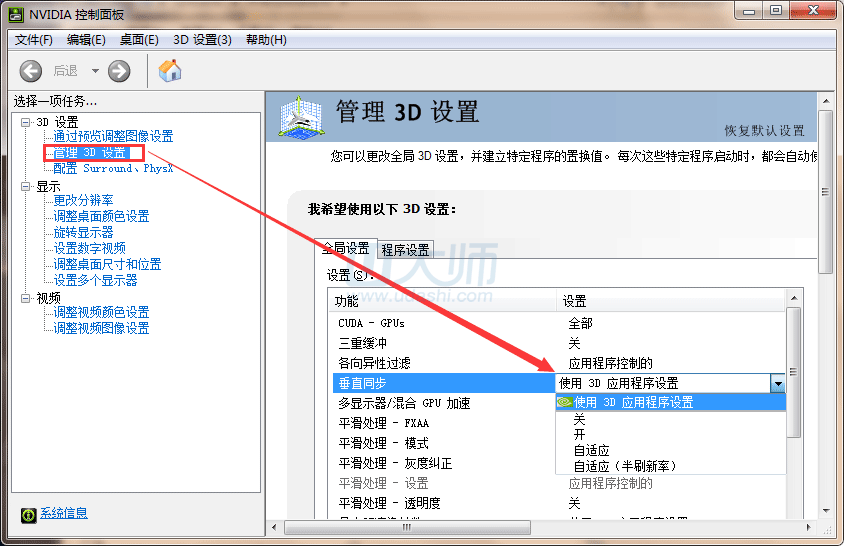Image resolution: width=844 pixels, height=546 pixels.
Task: Click the 系统信息 link
Action: (63, 513)
